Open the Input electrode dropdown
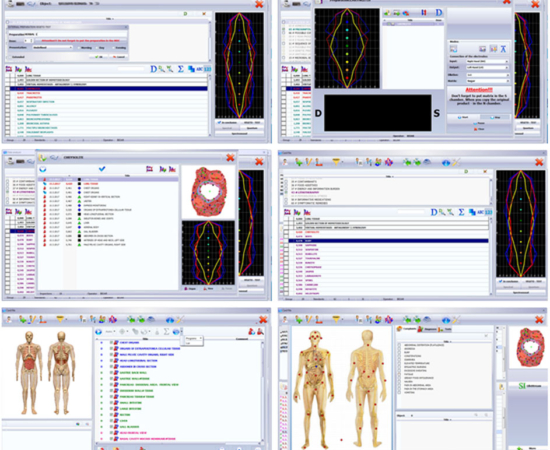Image resolution: width=550 pixels, height=450 pixels. [487, 61]
